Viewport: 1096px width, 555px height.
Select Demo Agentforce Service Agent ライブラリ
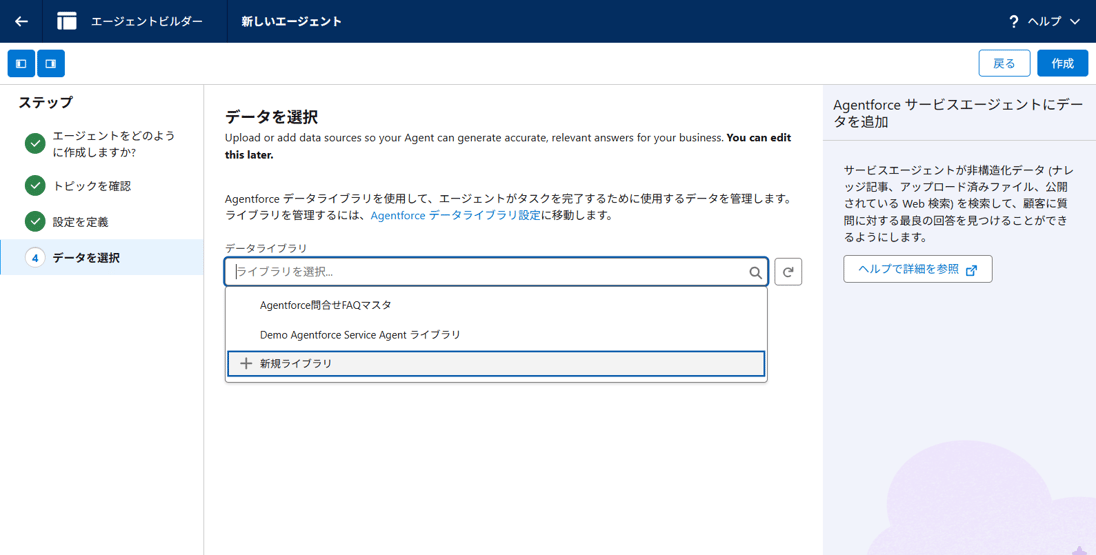pos(496,335)
